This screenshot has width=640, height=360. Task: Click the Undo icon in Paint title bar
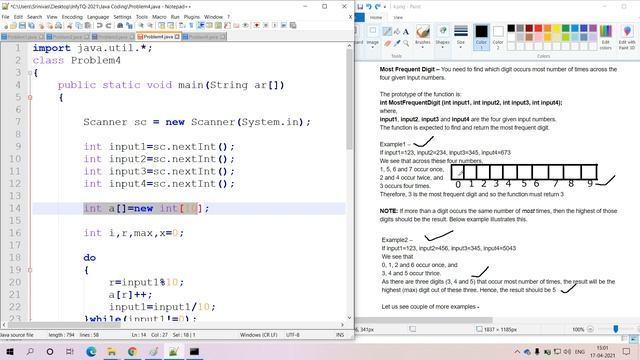pos(369,7)
